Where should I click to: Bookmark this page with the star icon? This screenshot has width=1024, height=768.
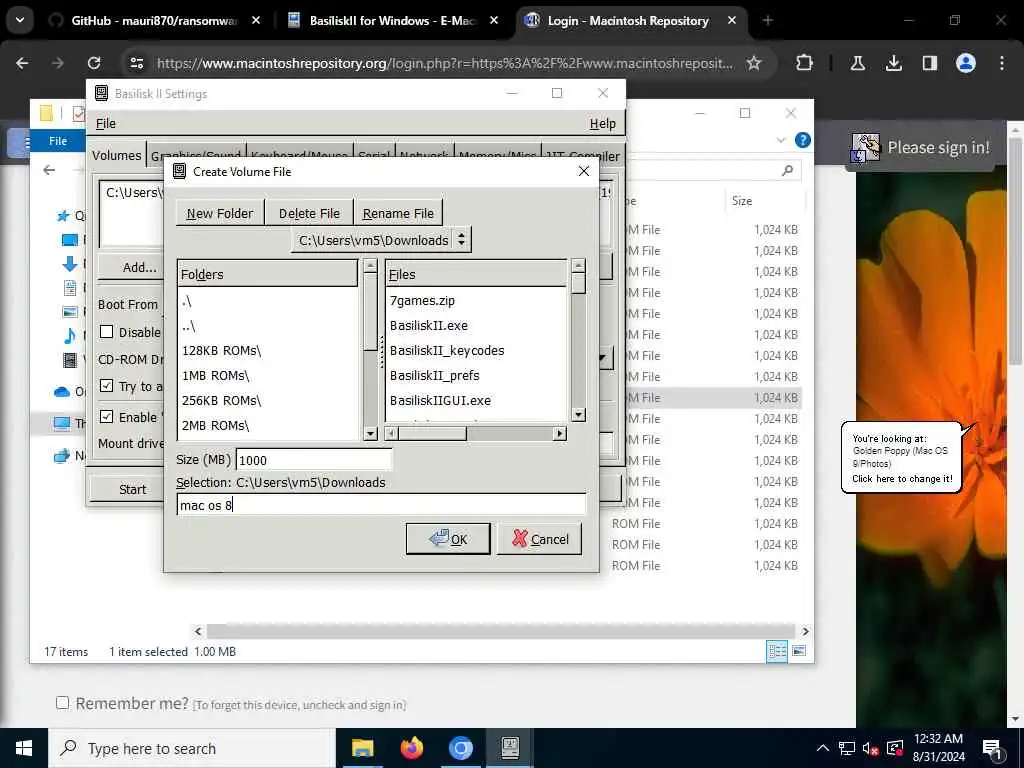point(754,63)
